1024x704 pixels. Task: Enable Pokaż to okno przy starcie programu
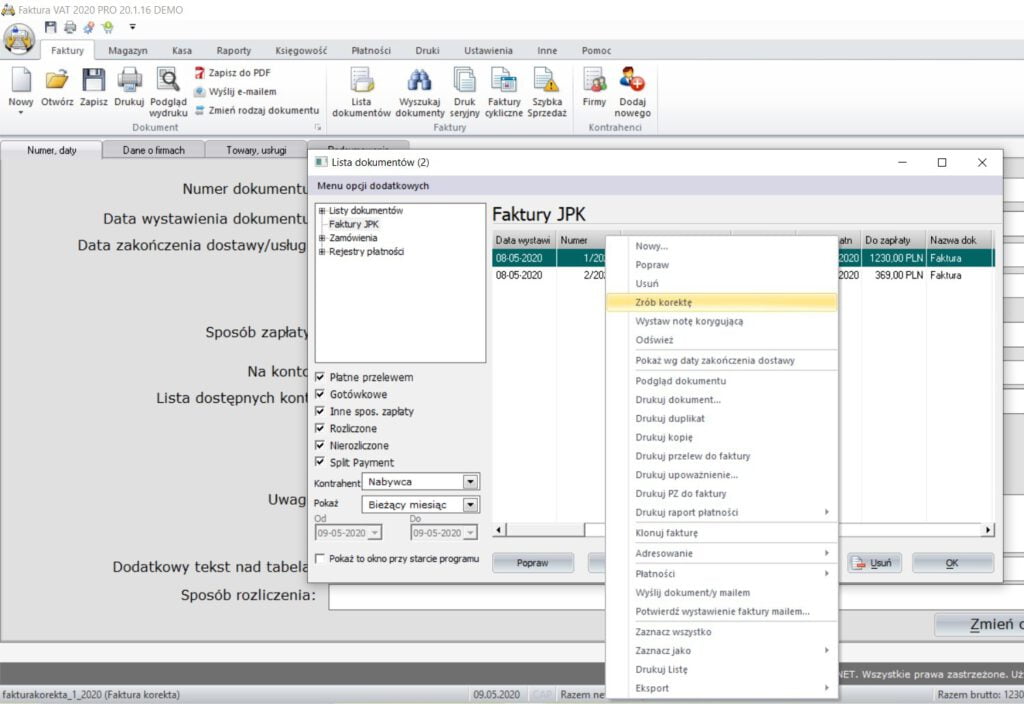pyautogui.click(x=320, y=558)
